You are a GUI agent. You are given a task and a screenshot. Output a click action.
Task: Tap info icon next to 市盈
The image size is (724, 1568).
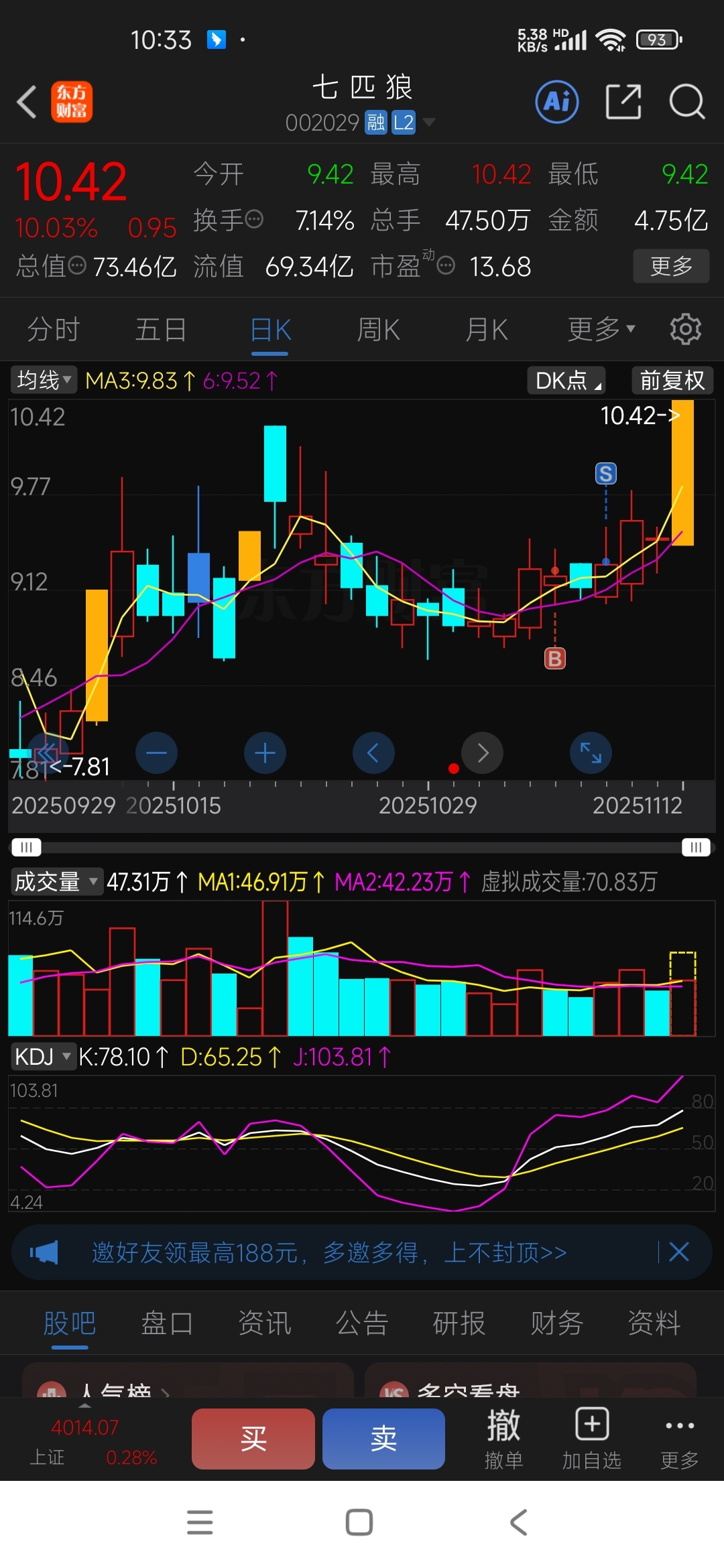coord(446,266)
